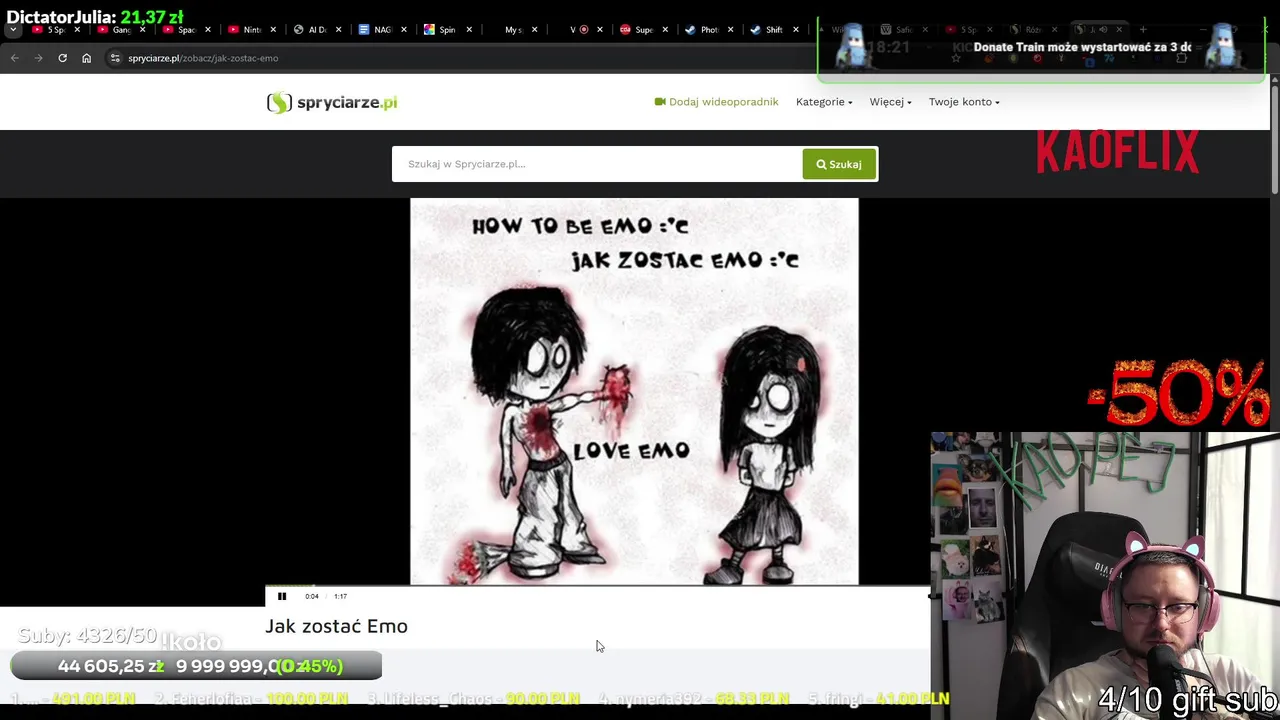1280x720 pixels.
Task: Close the 'My s' tab
Action: (535, 30)
